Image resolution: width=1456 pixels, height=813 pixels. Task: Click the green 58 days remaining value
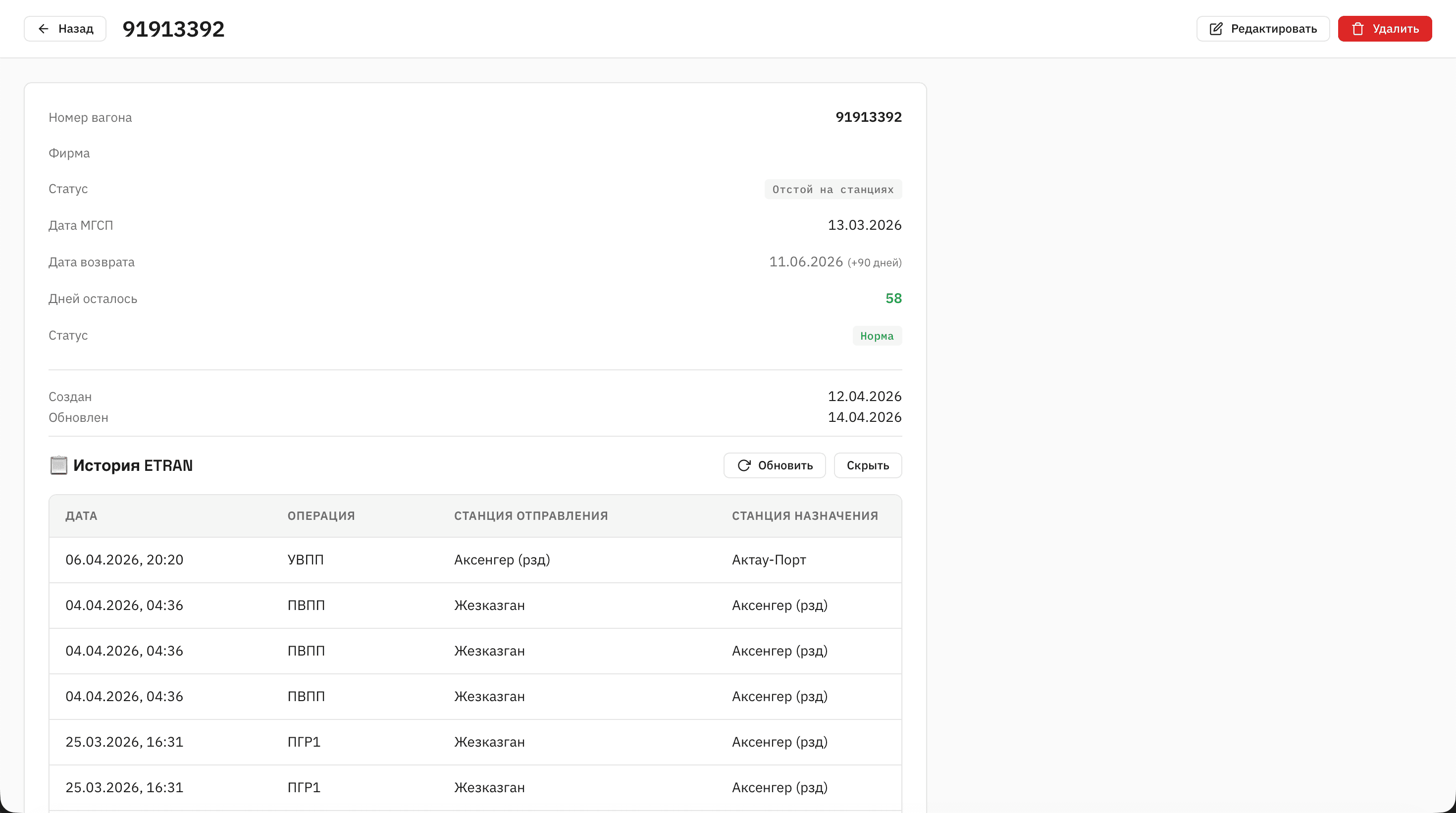tap(893, 298)
